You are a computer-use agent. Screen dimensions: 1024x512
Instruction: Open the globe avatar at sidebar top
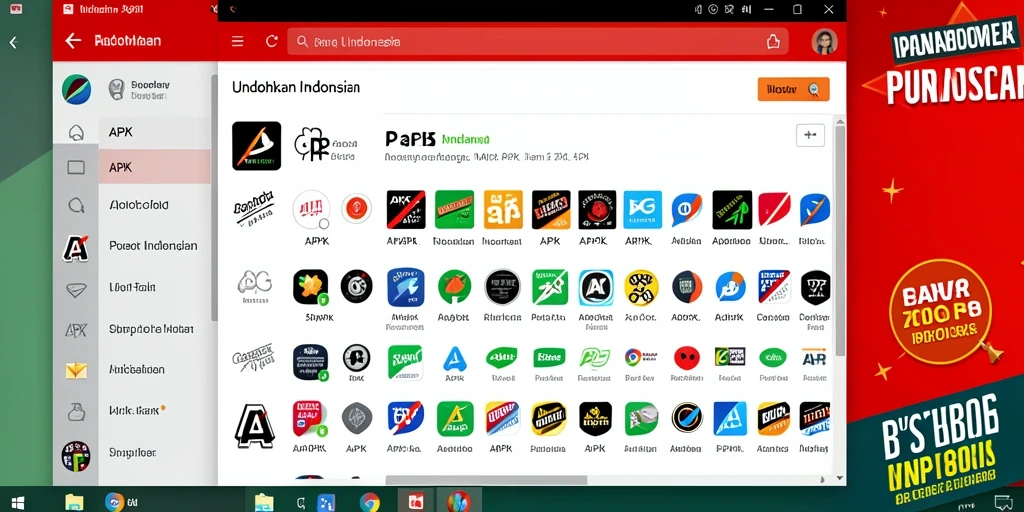(76, 89)
